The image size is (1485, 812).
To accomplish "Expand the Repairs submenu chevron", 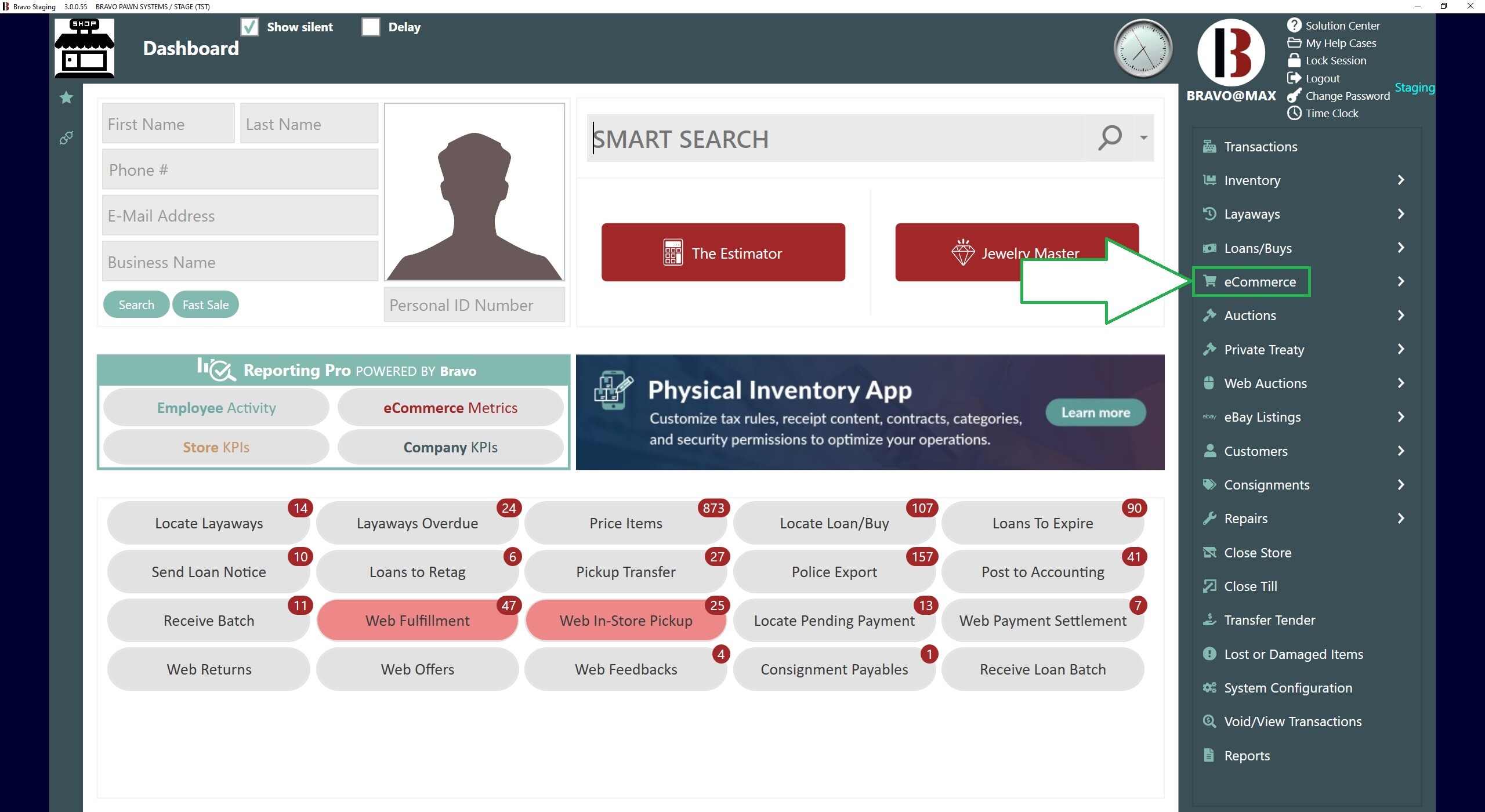I will click(1401, 518).
